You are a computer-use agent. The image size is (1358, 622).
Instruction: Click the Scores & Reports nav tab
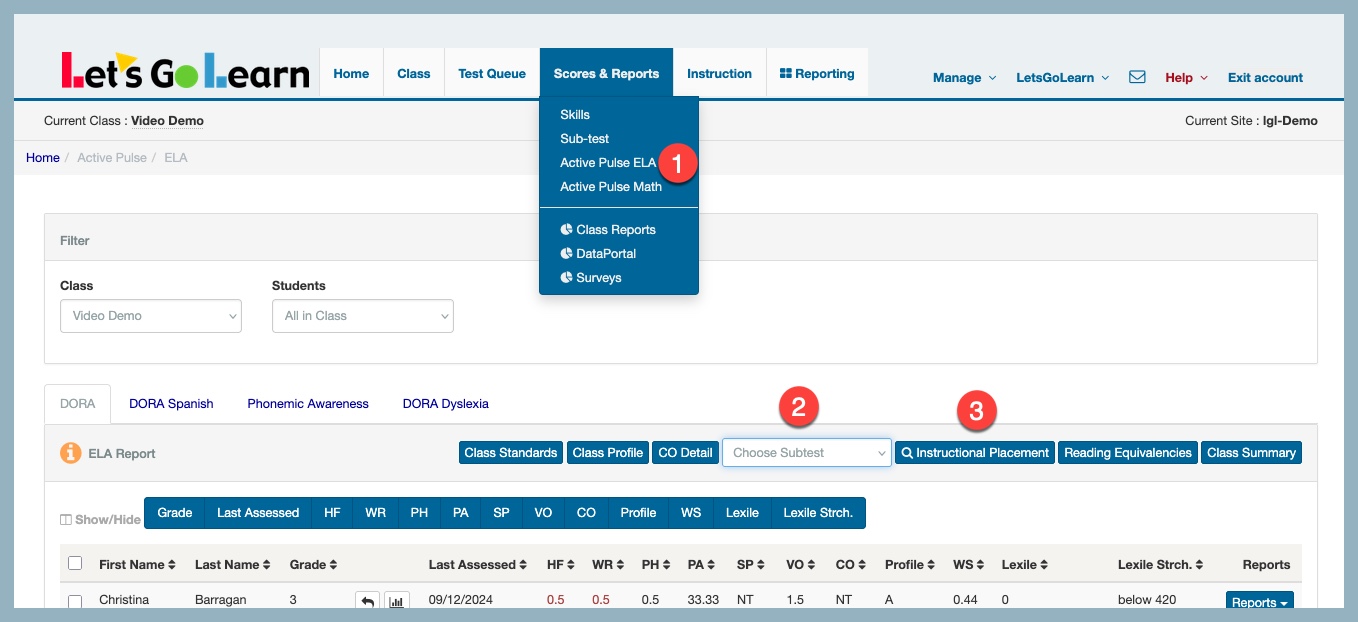(607, 73)
